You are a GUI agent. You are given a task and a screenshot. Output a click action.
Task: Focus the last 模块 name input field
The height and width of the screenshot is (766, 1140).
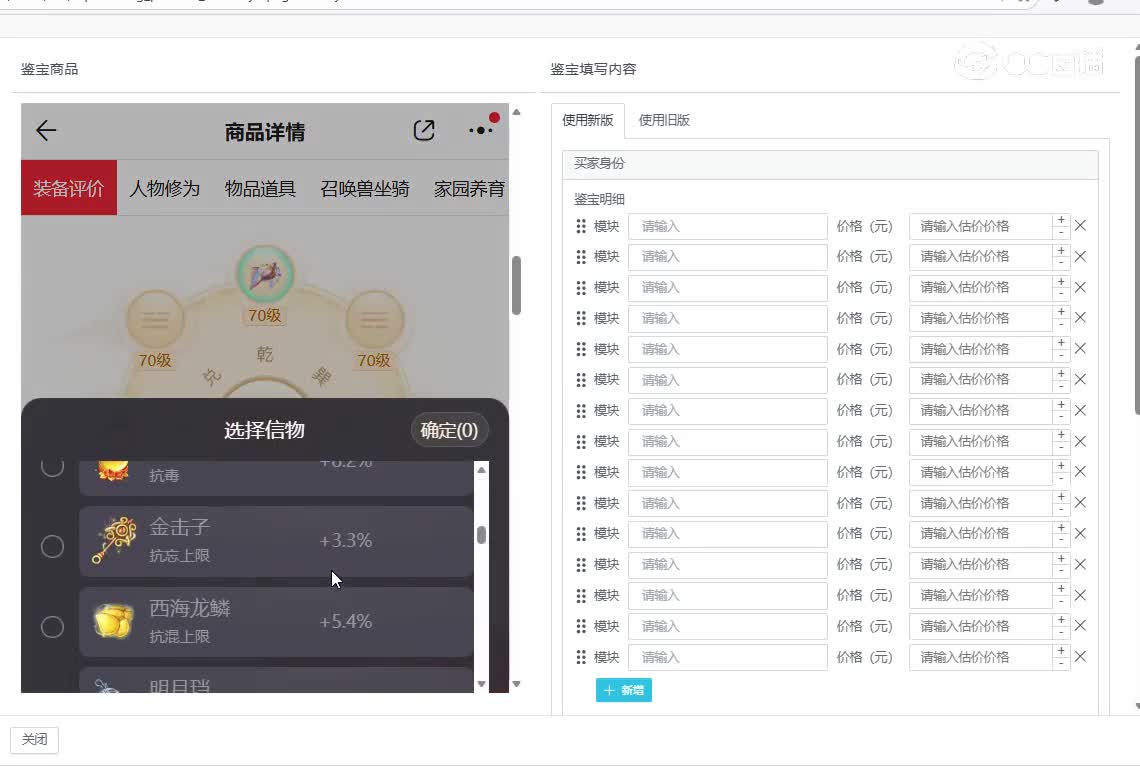pyautogui.click(x=728, y=657)
